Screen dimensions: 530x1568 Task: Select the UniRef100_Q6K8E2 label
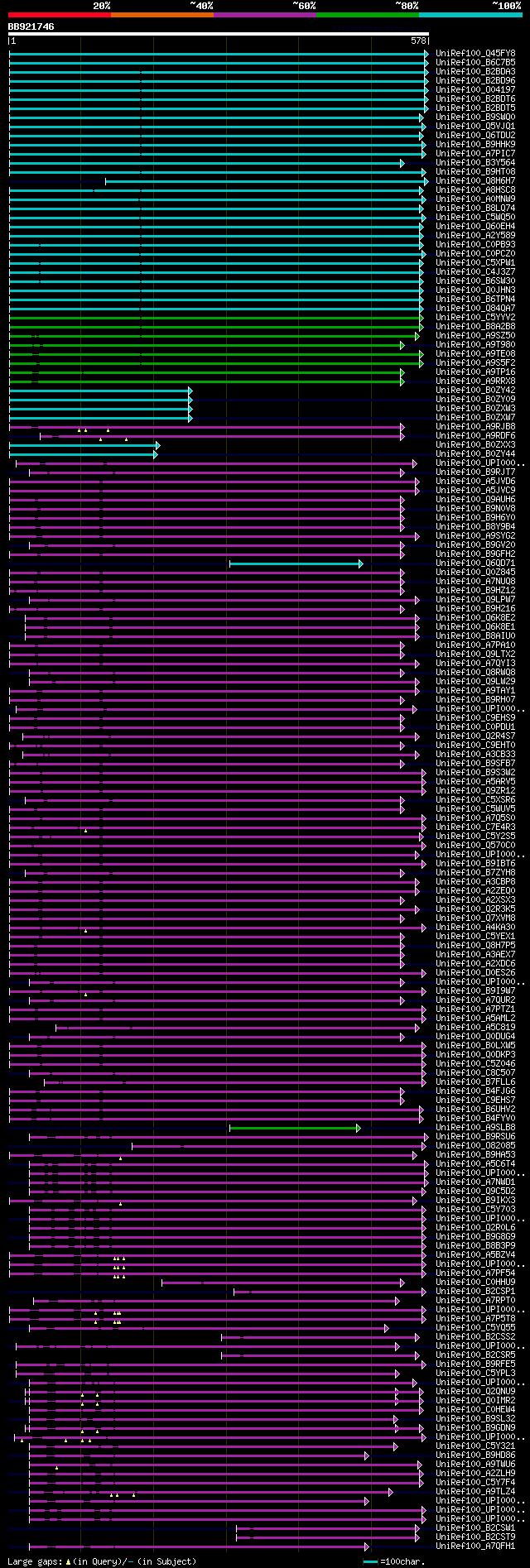[475, 617]
